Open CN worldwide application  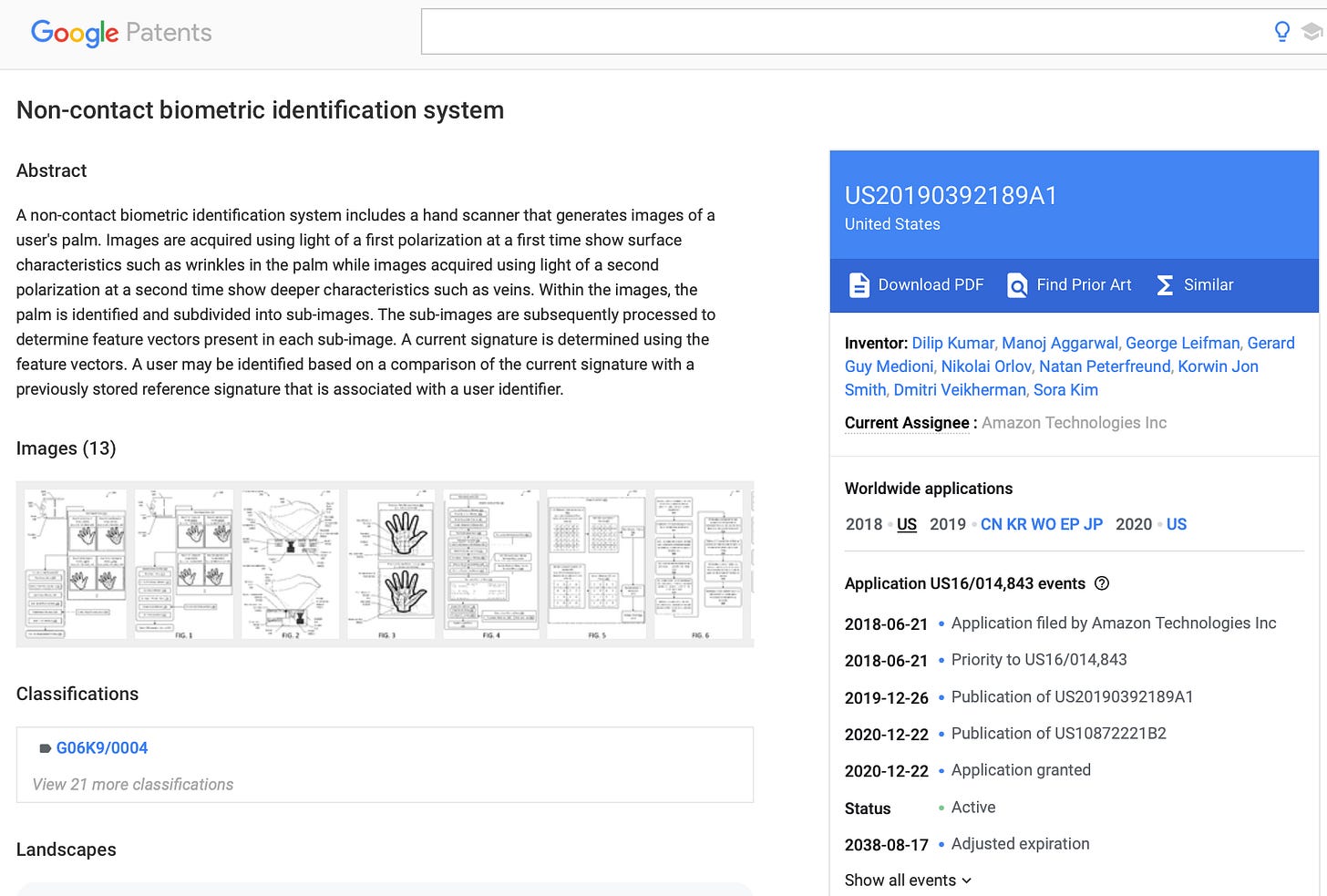[x=992, y=525]
